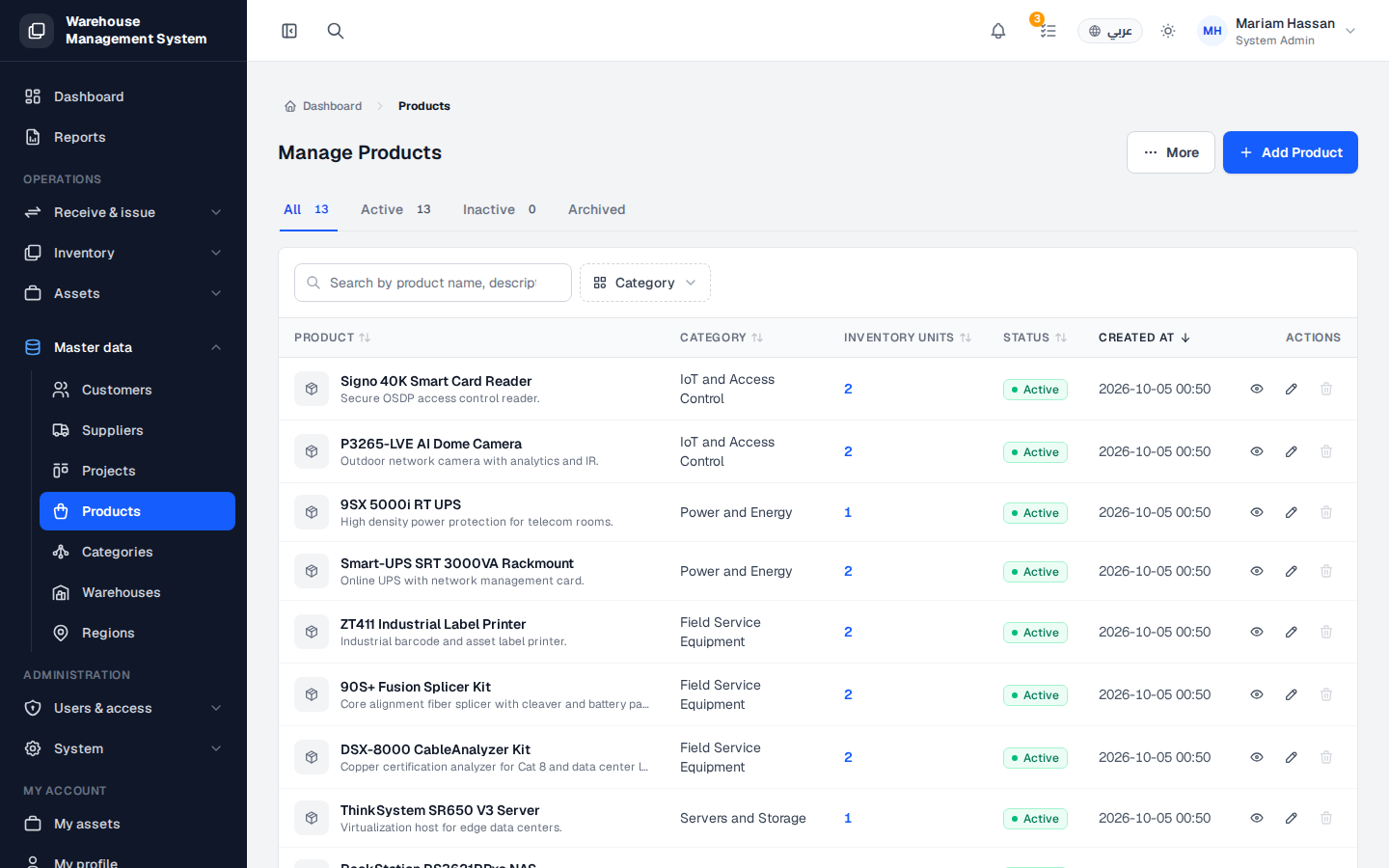The image size is (1389, 868).
Task: Open the Category filter dropdown
Action: 645,283
